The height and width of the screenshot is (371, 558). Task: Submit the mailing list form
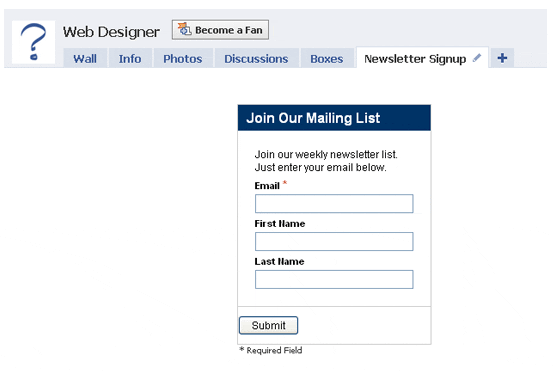tap(268, 325)
